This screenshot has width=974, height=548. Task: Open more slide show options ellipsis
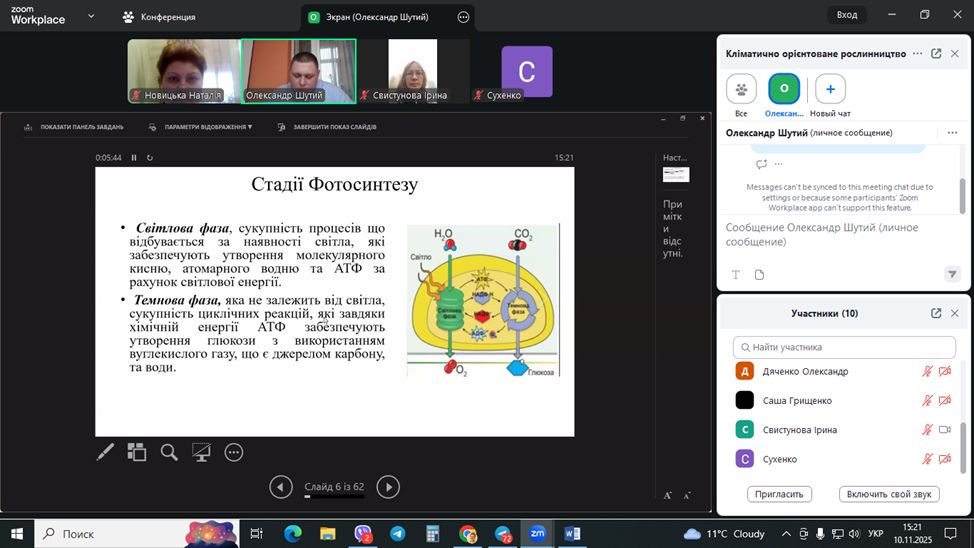234,452
